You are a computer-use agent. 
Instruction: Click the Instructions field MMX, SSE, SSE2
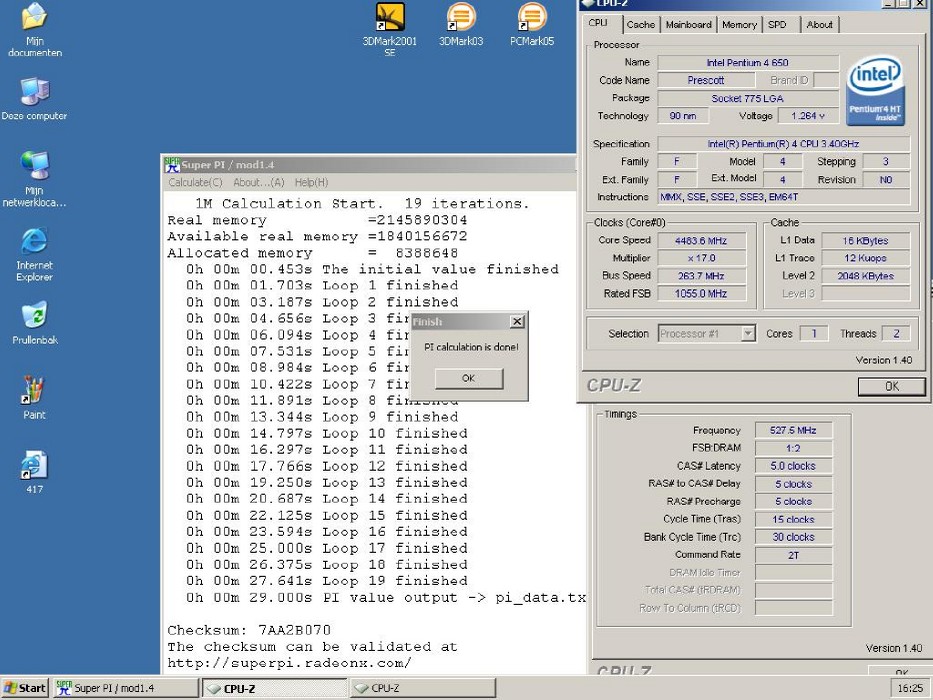pyautogui.click(x=784, y=197)
